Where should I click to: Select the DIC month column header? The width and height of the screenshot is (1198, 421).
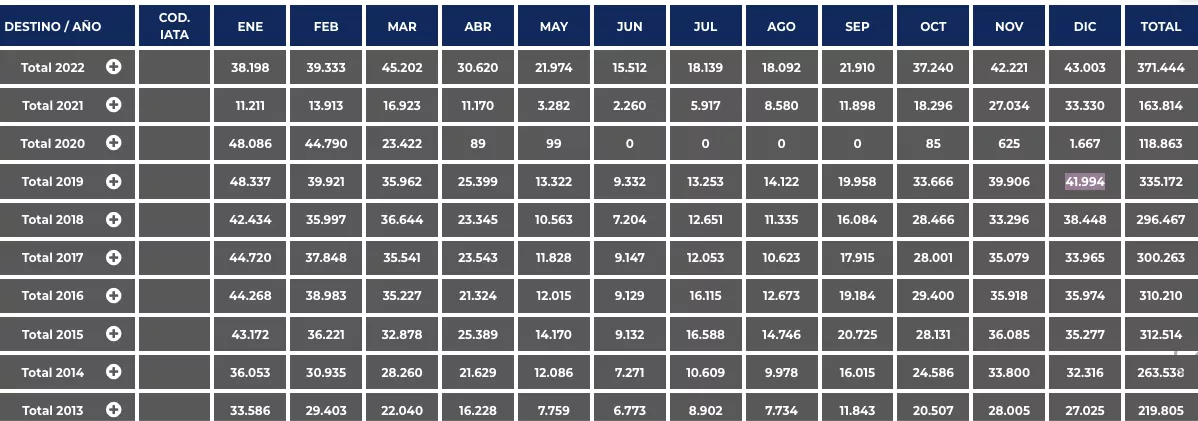tap(1085, 27)
